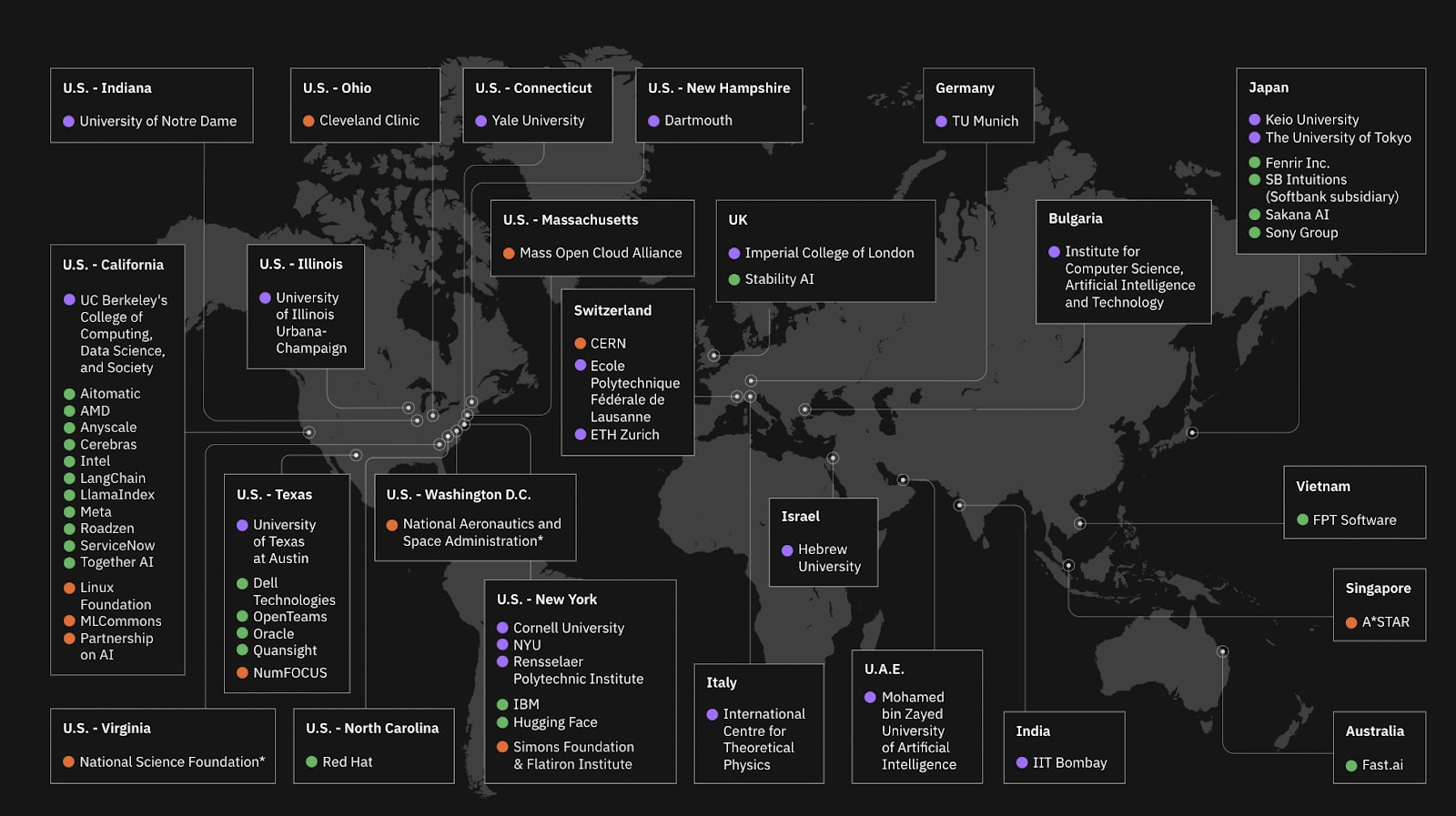
Task: Select Linux Foundation under California
Action: click(x=107, y=596)
